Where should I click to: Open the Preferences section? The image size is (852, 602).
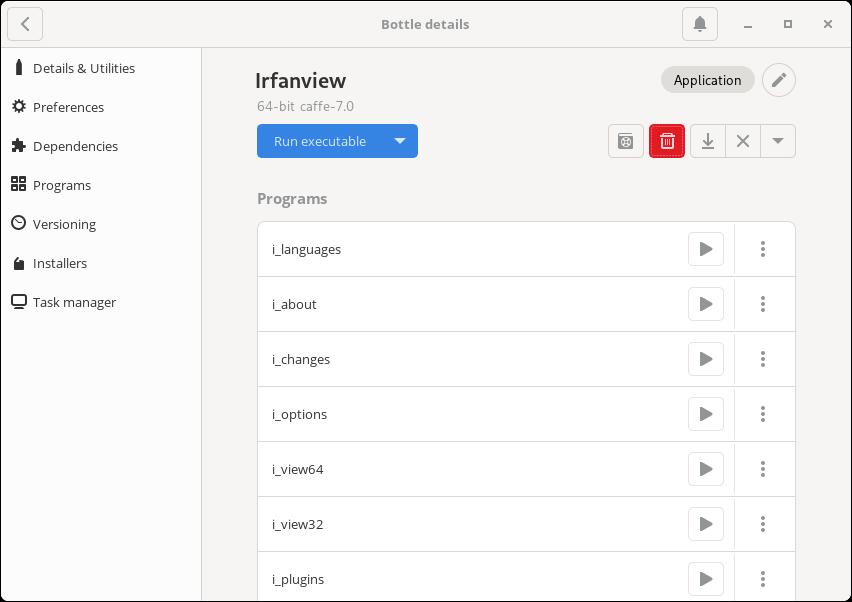101,107
